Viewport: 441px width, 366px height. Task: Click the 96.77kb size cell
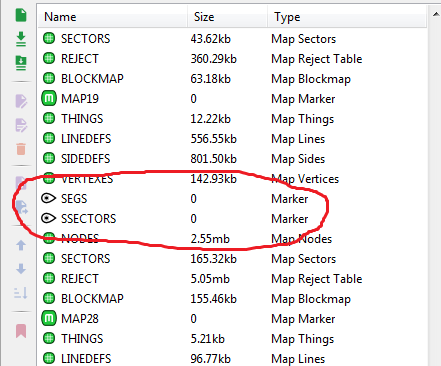click(211, 359)
